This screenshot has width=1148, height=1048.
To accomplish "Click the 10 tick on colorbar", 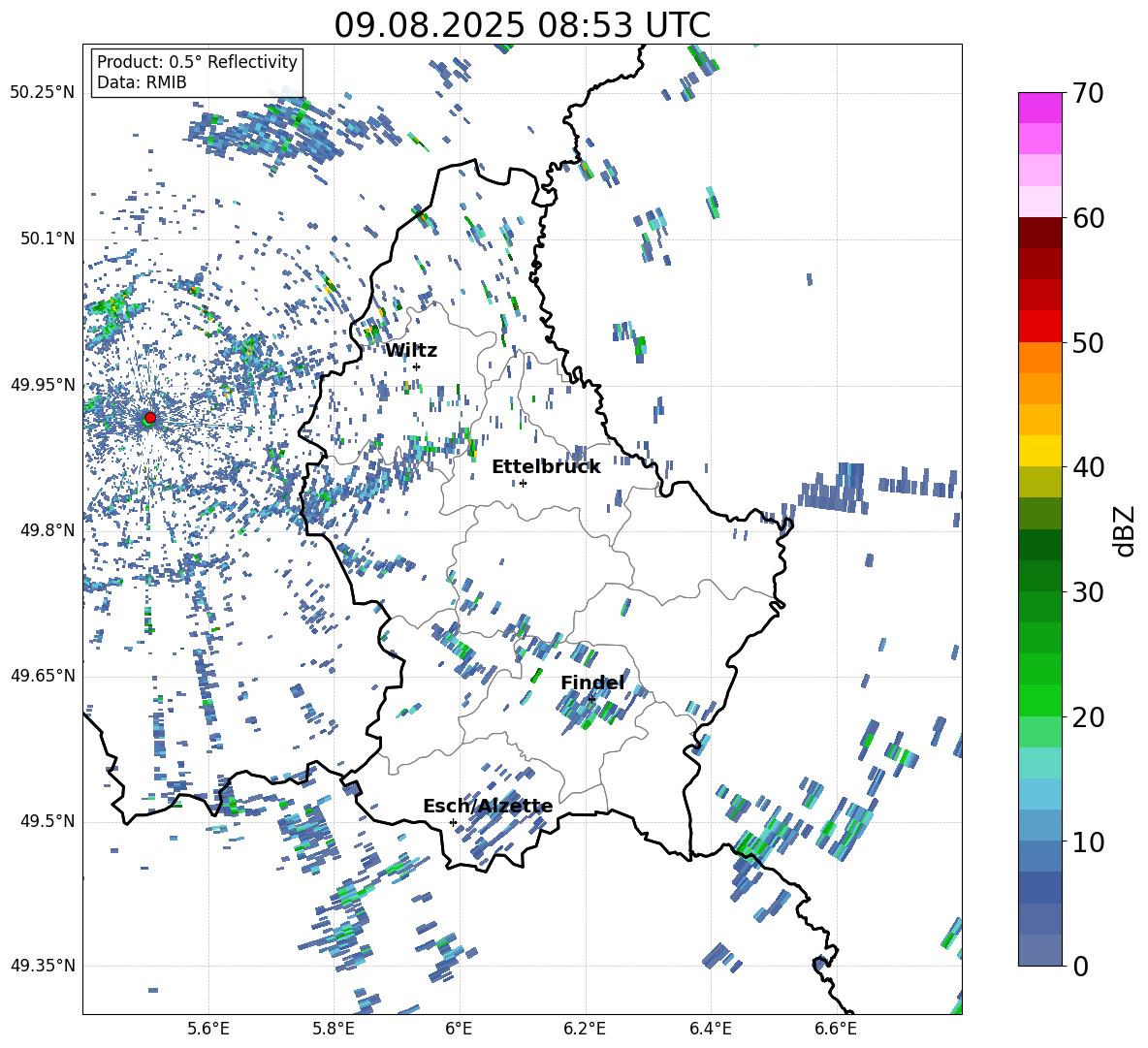I will click(1088, 842).
